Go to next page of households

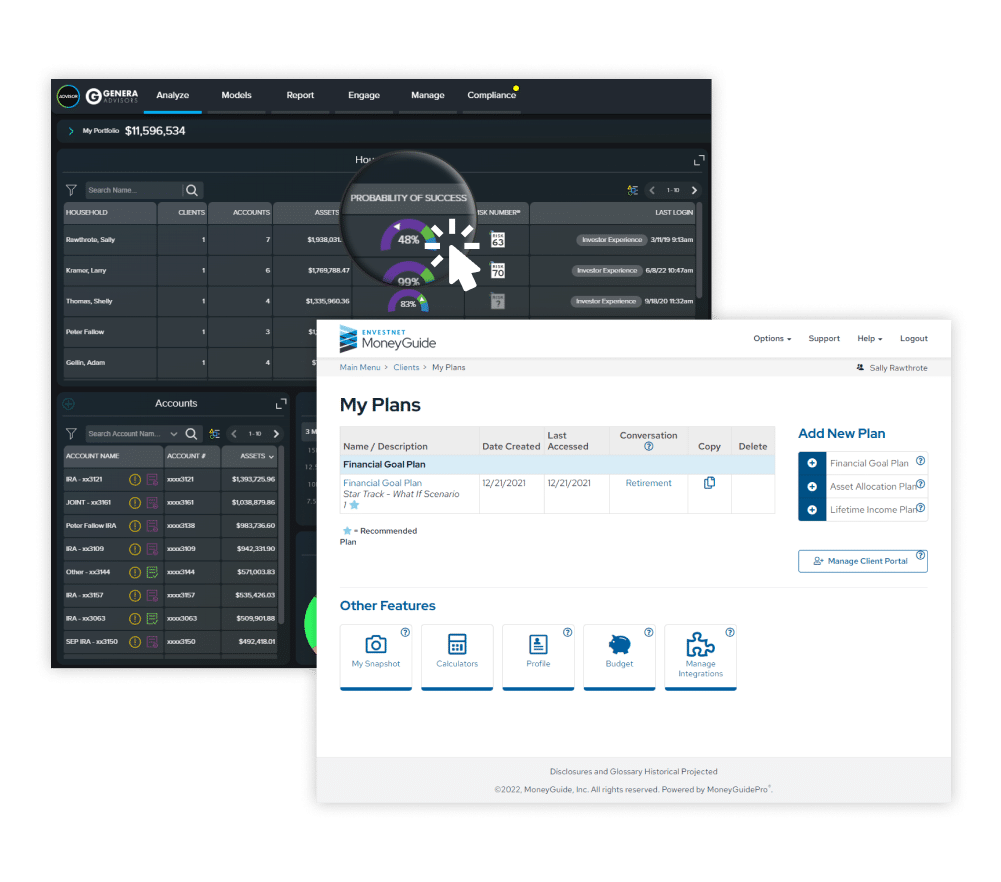click(x=694, y=190)
